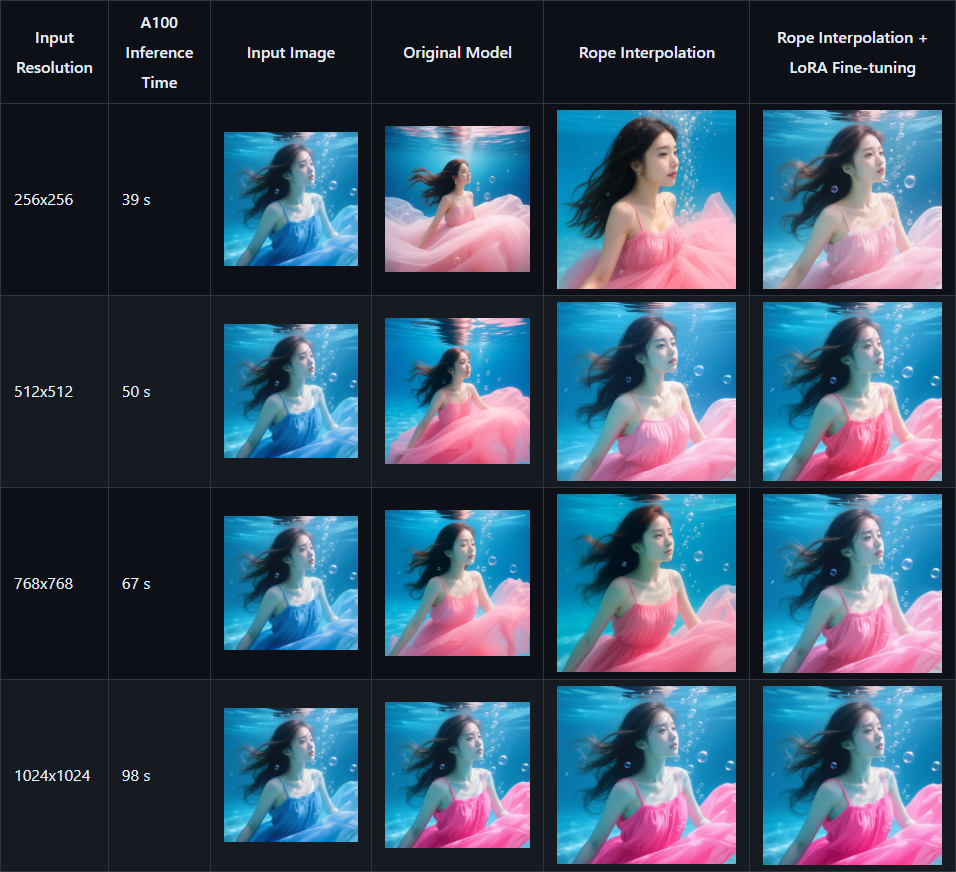Open the 256x256 row Rope Interpolation image
956x872 pixels.
pyautogui.click(x=646, y=199)
